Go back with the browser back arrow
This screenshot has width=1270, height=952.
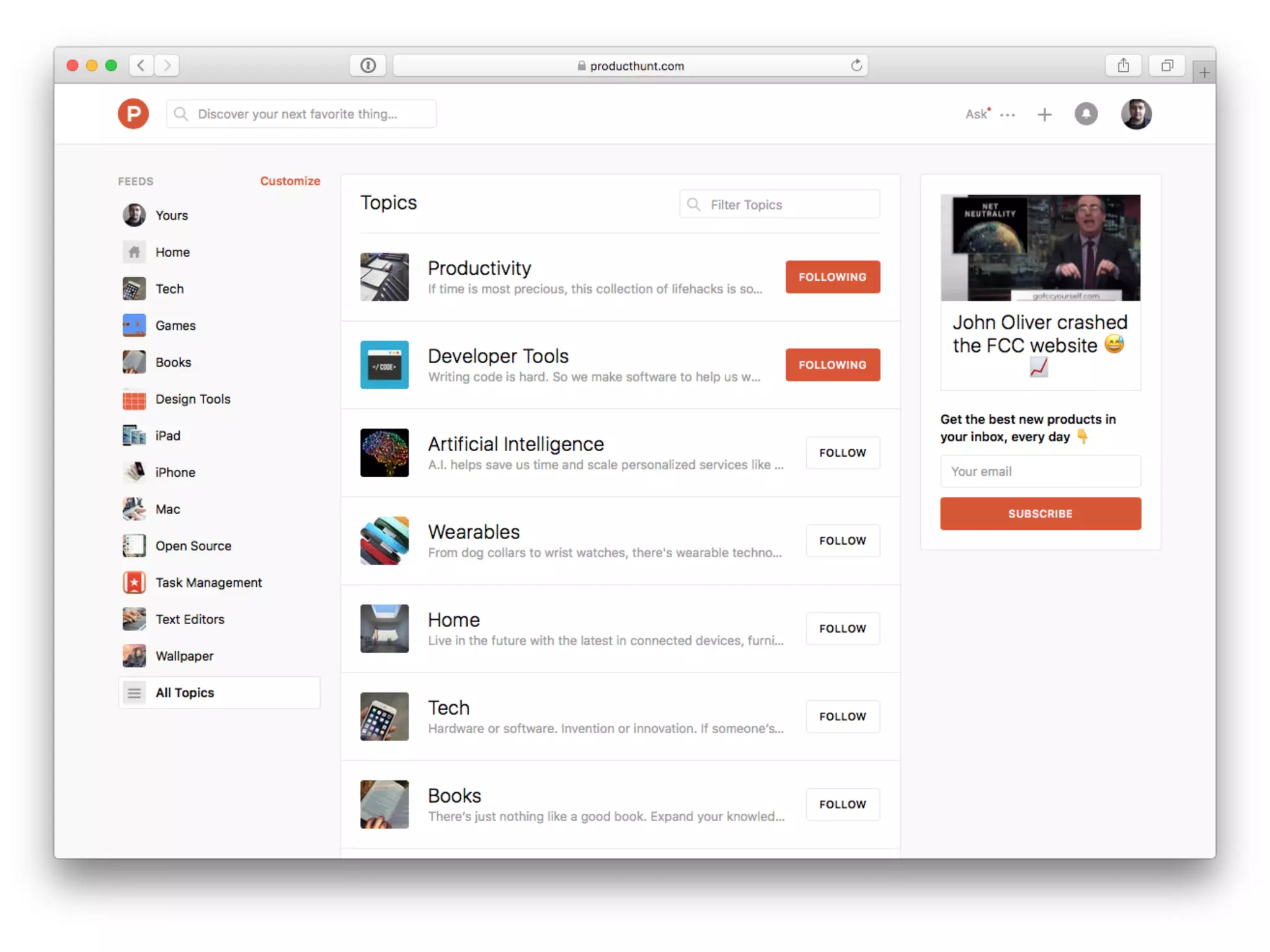click(141, 66)
